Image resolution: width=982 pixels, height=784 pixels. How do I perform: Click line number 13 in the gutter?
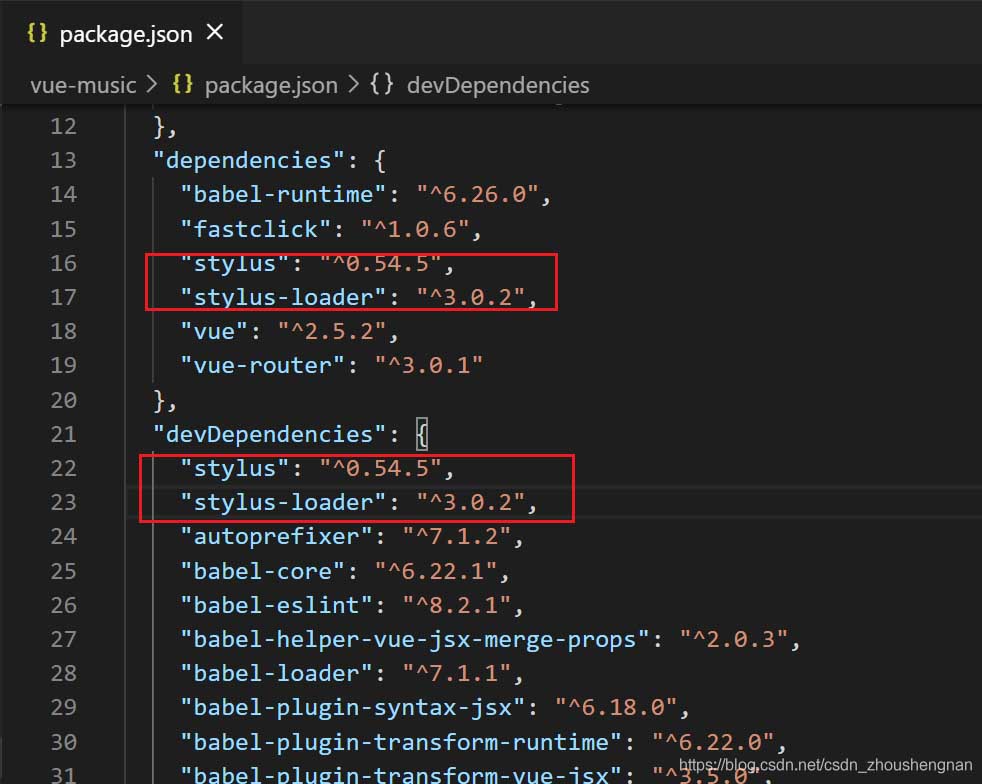tap(63, 160)
